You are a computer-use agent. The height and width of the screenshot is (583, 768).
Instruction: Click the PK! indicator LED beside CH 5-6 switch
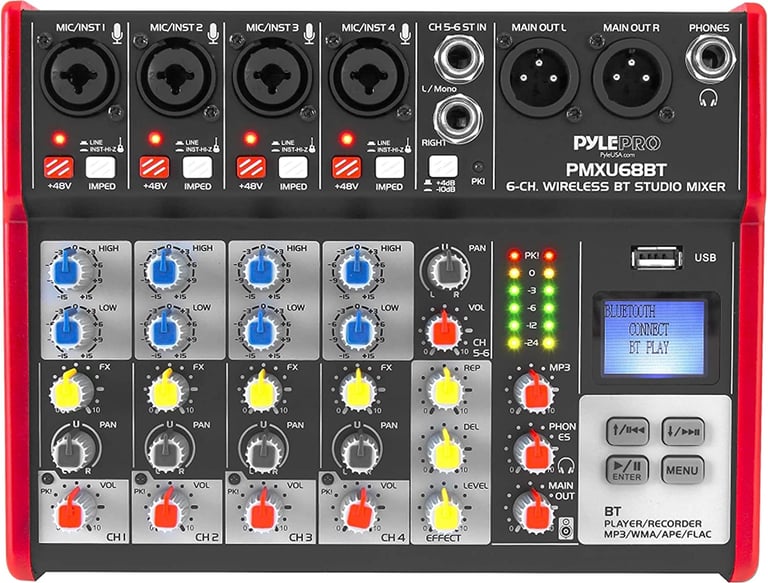click(x=479, y=166)
